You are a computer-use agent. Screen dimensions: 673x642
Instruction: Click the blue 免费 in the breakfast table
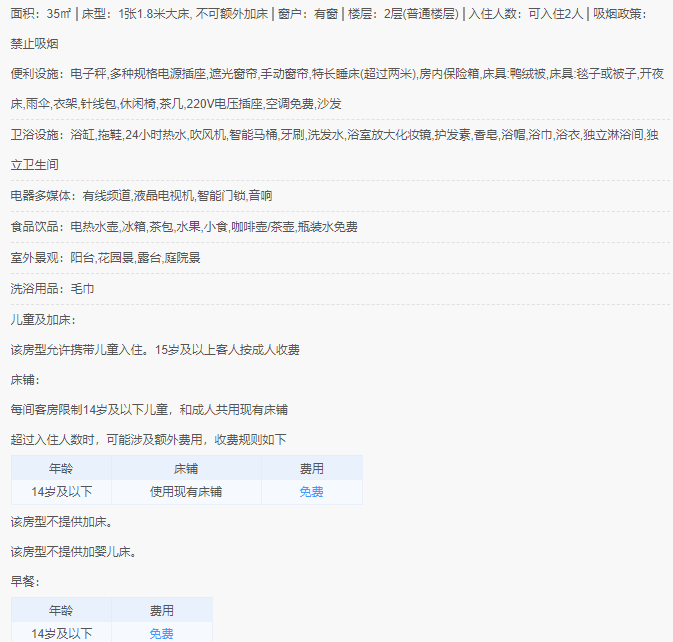(161, 633)
